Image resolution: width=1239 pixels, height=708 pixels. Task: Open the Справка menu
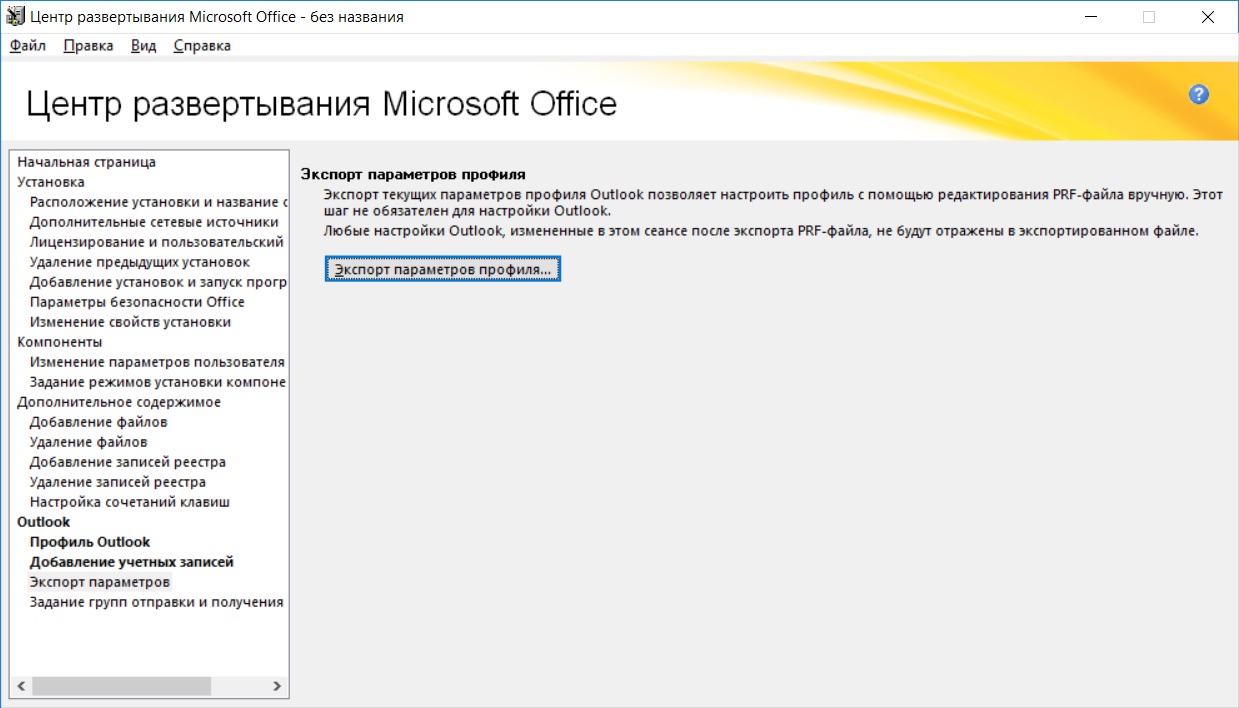click(202, 46)
